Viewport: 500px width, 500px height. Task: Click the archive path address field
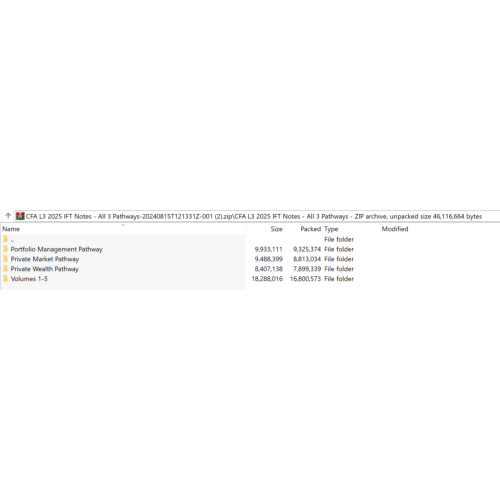pyautogui.click(x=257, y=216)
